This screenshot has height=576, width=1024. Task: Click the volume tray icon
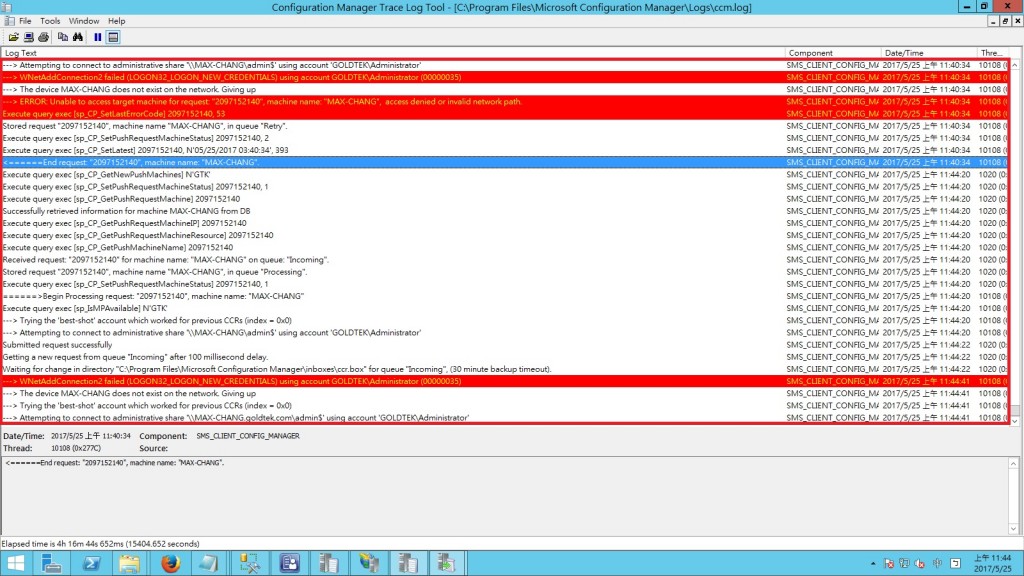coord(921,563)
